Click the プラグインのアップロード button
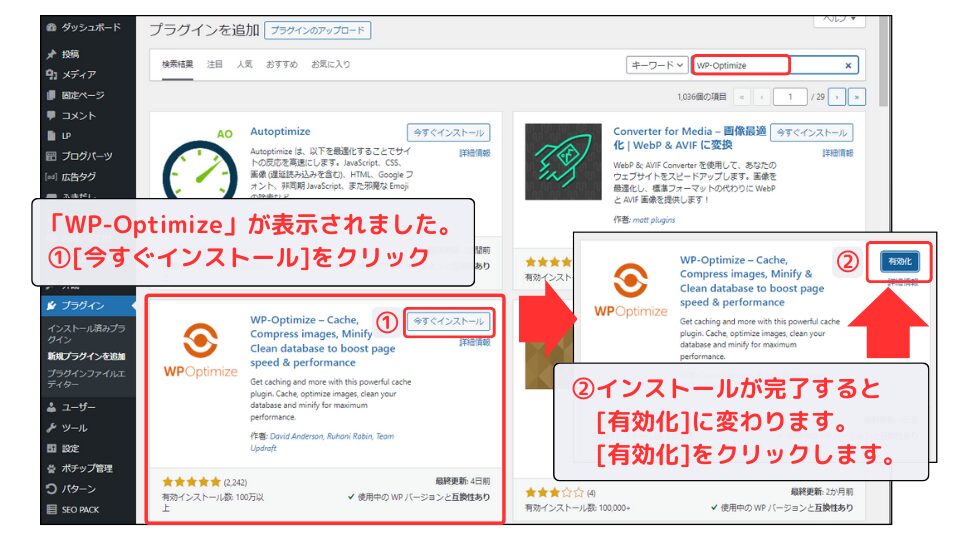The width and height of the screenshot is (960, 540). (317, 30)
